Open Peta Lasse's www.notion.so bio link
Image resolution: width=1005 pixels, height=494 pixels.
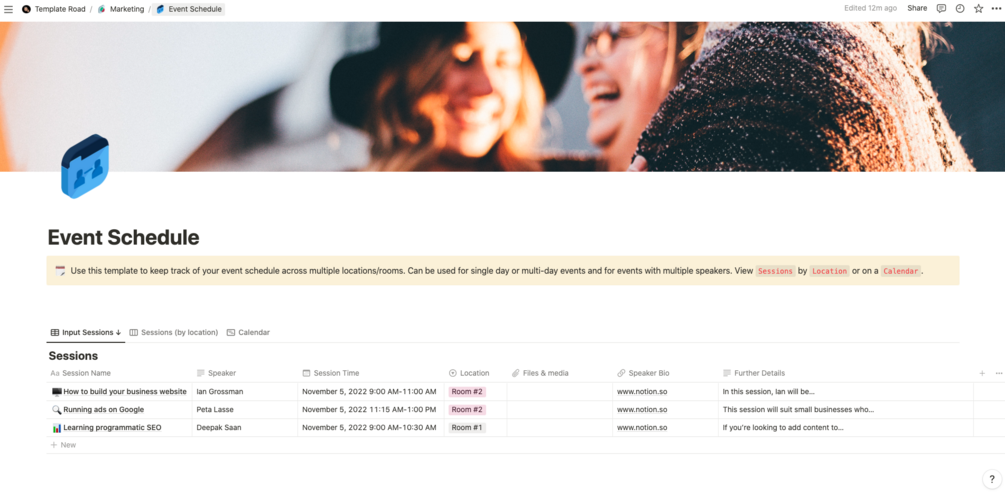pyautogui.click(x=642, y=409)
